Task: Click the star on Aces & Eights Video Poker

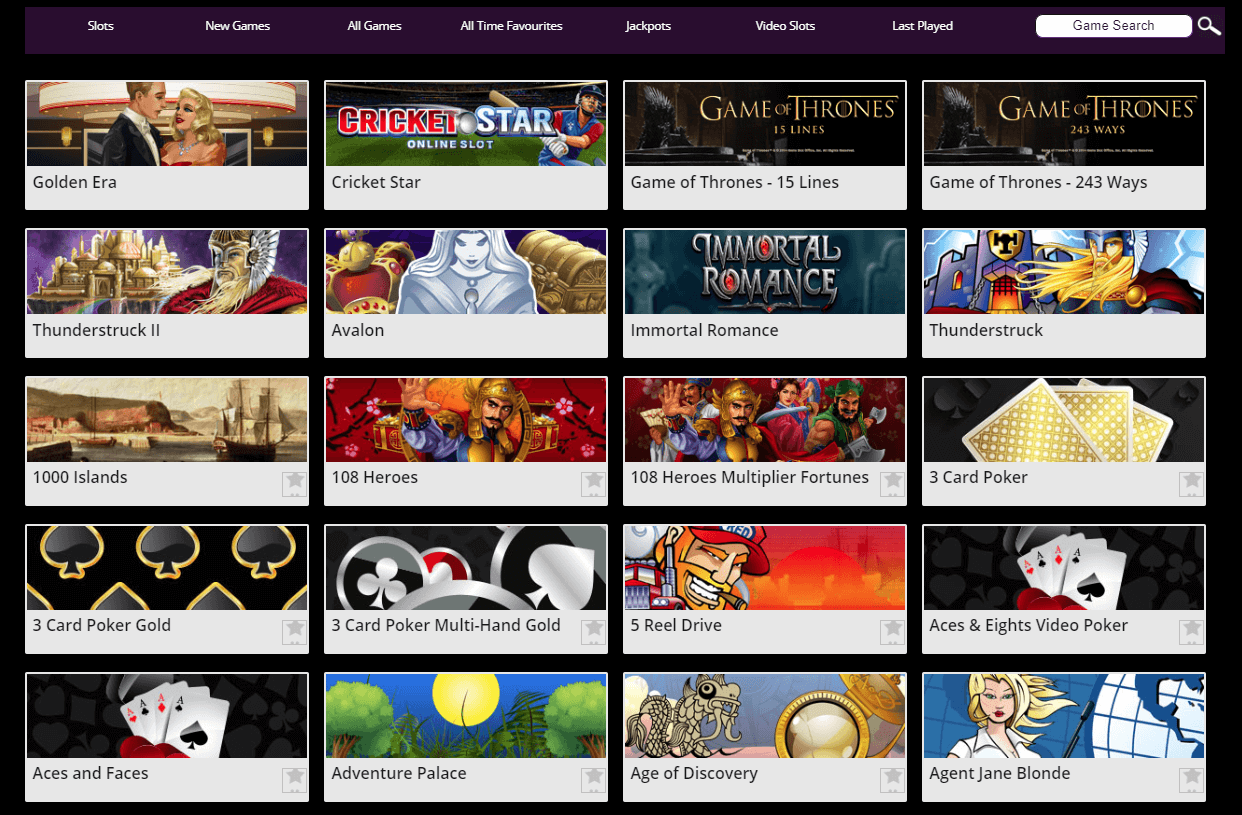Action: pos(1191,631)
